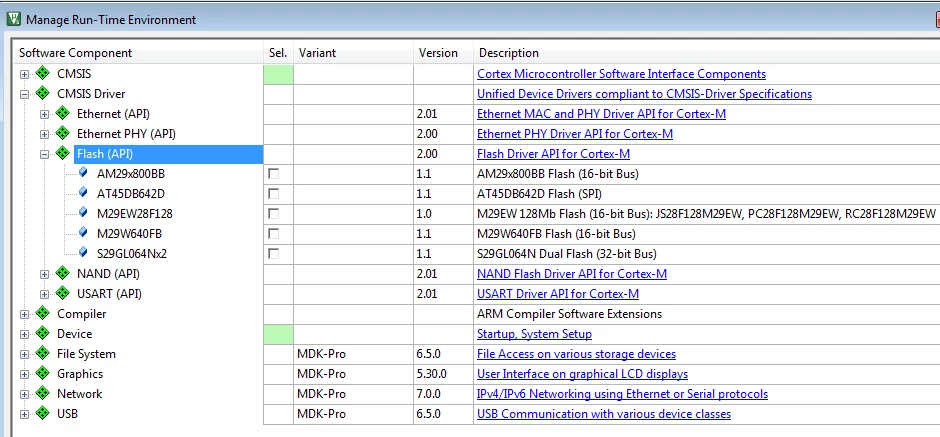This screenshot has width=940, height=437.
Task: Click the diamond icon for USART (API)
Action: 62,293
